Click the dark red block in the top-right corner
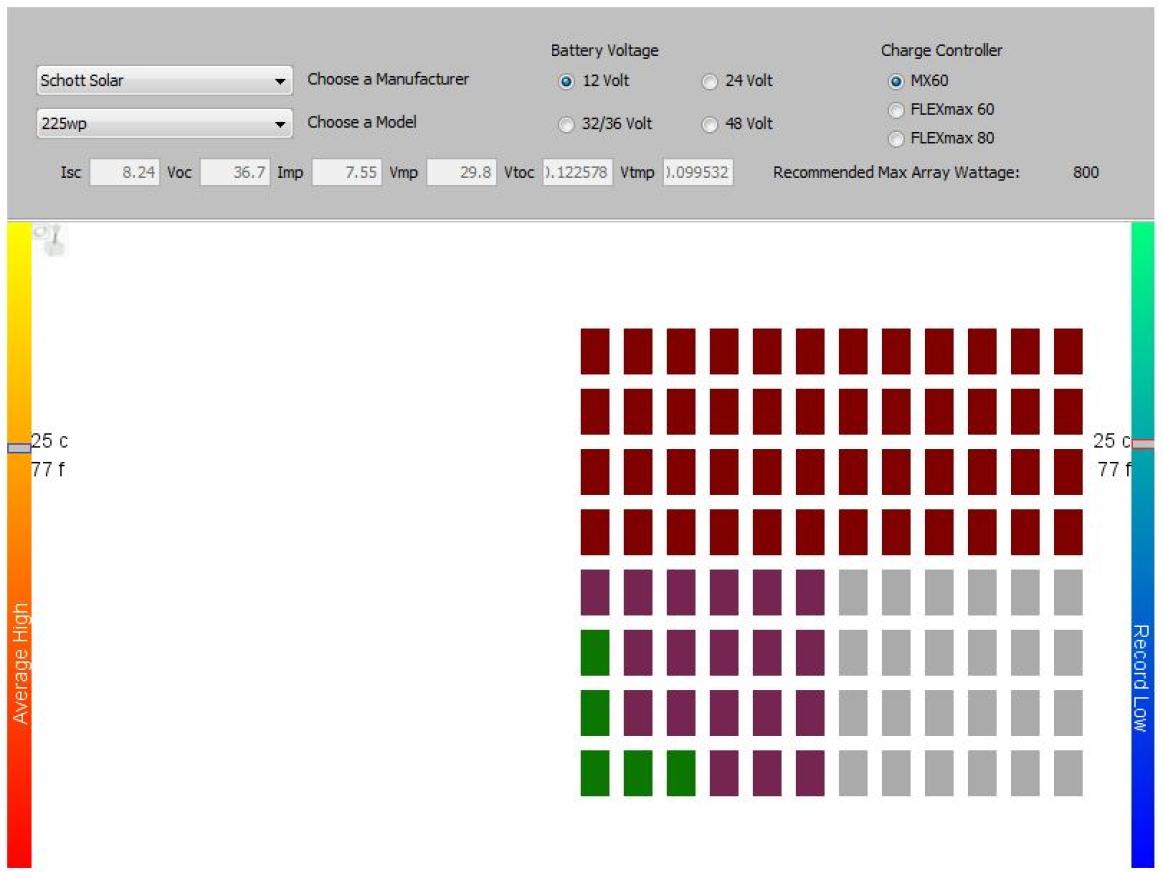Image resolution: width=1163 pixels, height=878 pixels. pos(1070,350)
